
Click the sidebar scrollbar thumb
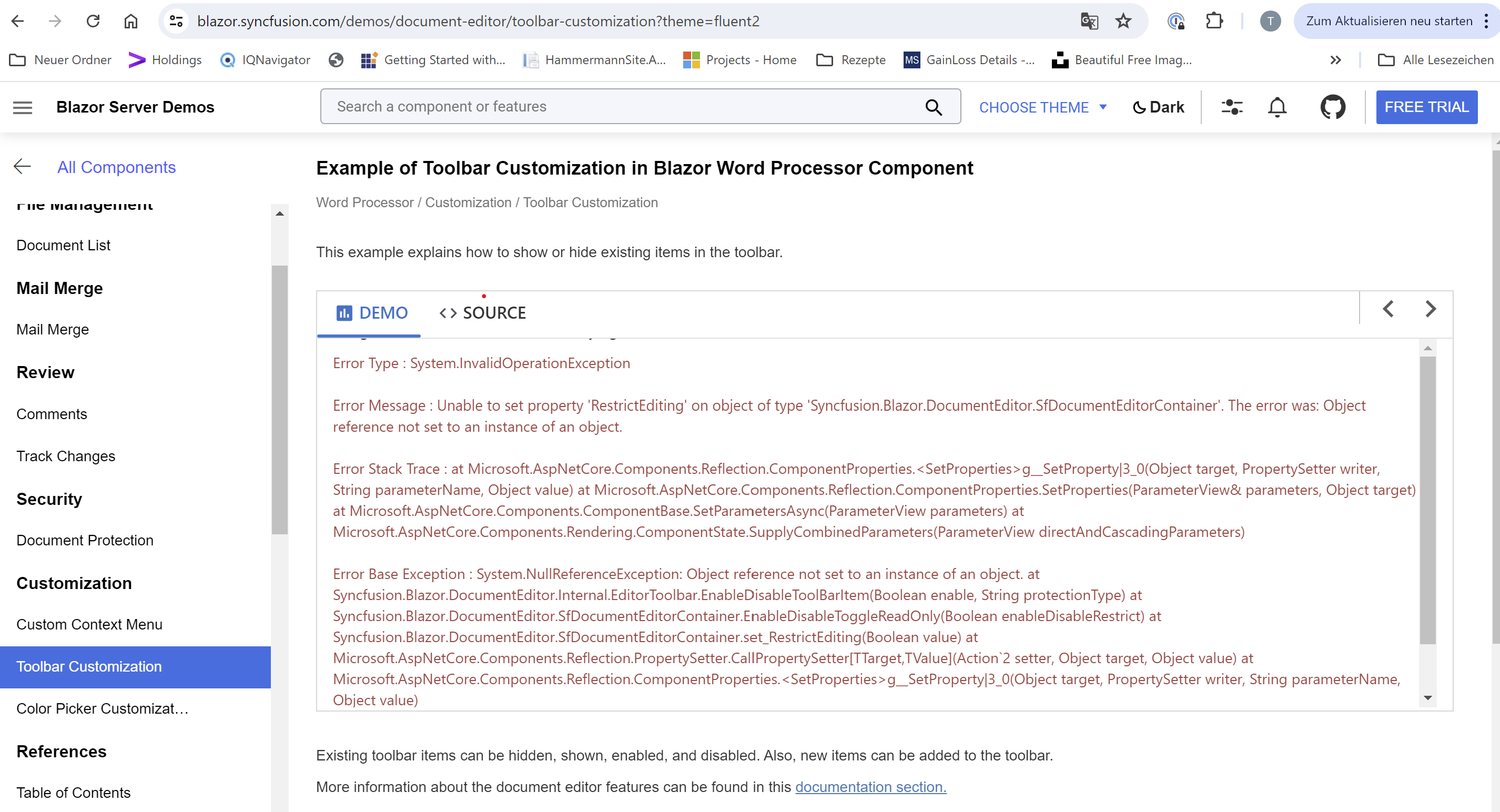pyautogui.click(x=279, y=399)
